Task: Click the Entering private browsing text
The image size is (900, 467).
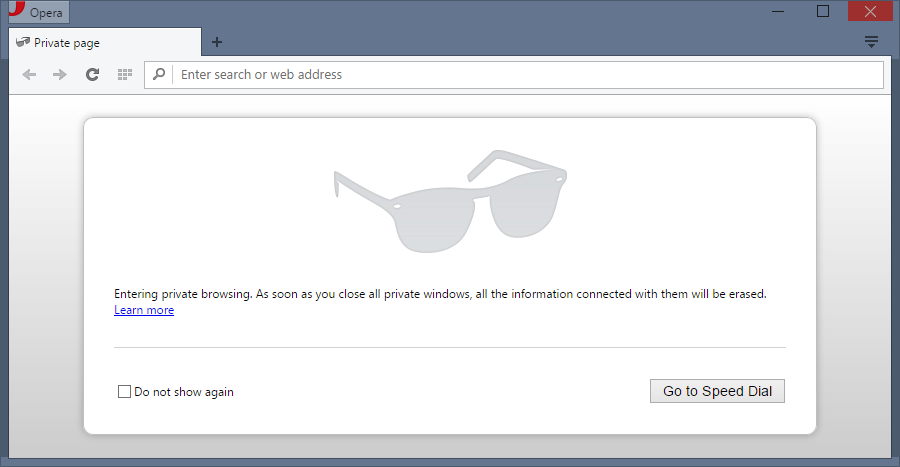Action: tap(440, 294)
